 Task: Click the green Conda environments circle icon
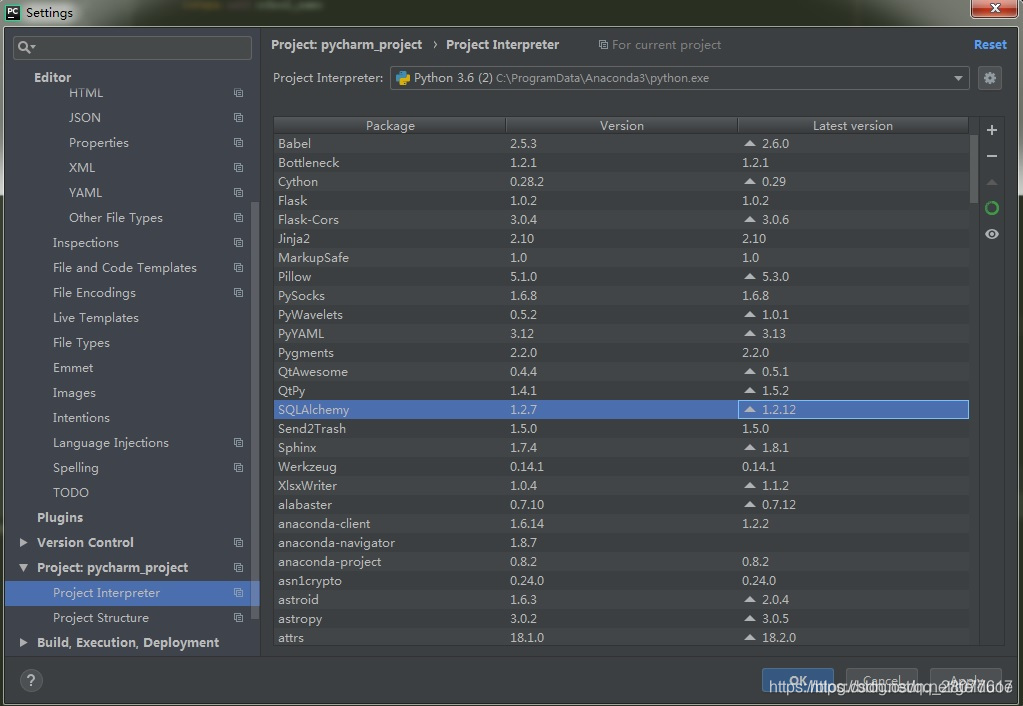pyautogui.click(x=992, y=208)
